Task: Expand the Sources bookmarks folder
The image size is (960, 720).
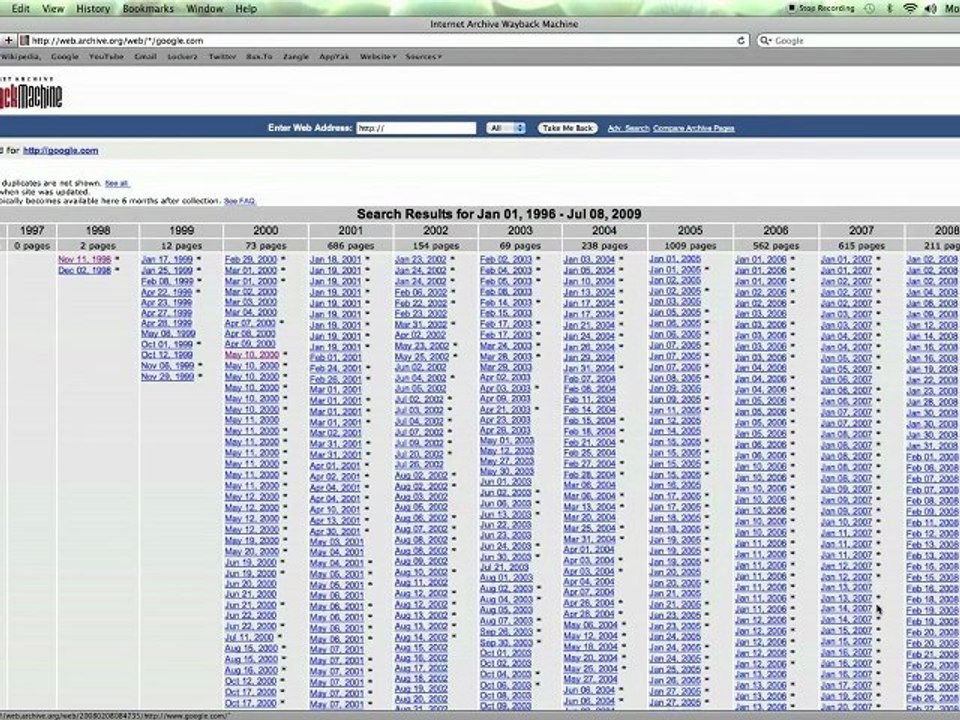Action: 423,56
